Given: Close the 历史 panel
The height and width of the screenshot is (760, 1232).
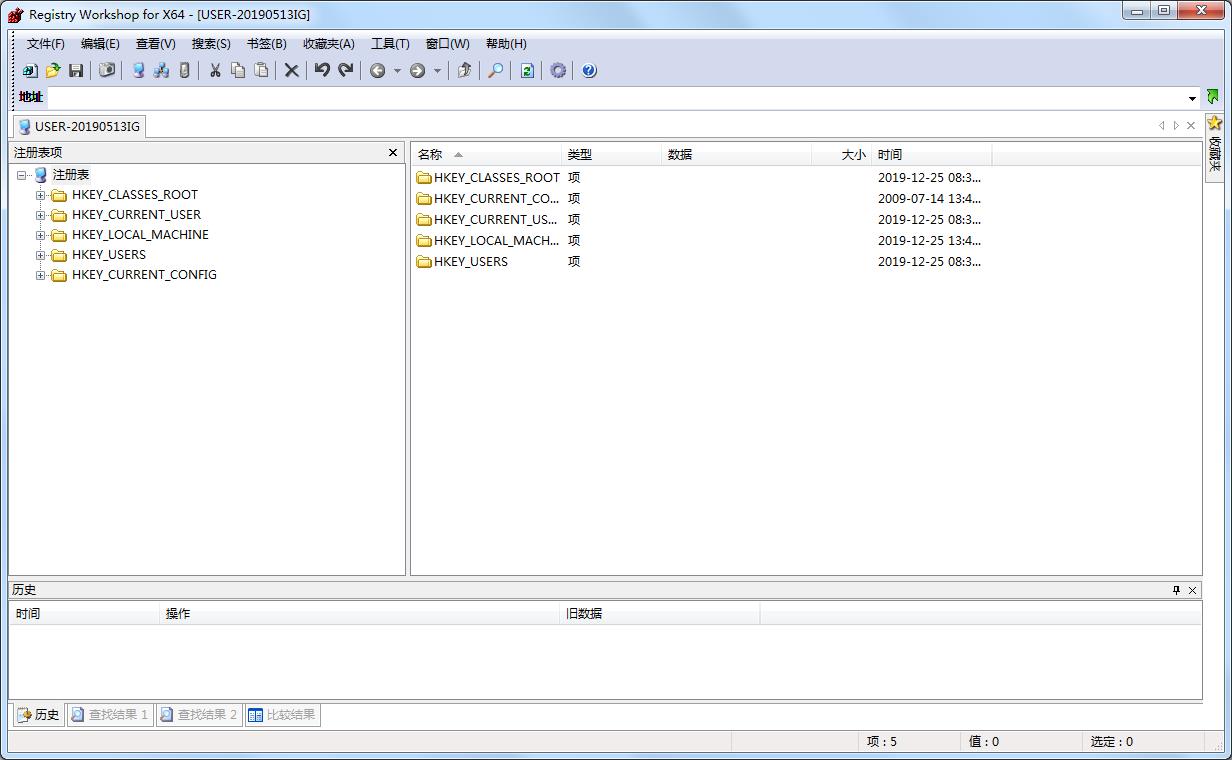Looking at the screenshot, I should pos(1192,590).
